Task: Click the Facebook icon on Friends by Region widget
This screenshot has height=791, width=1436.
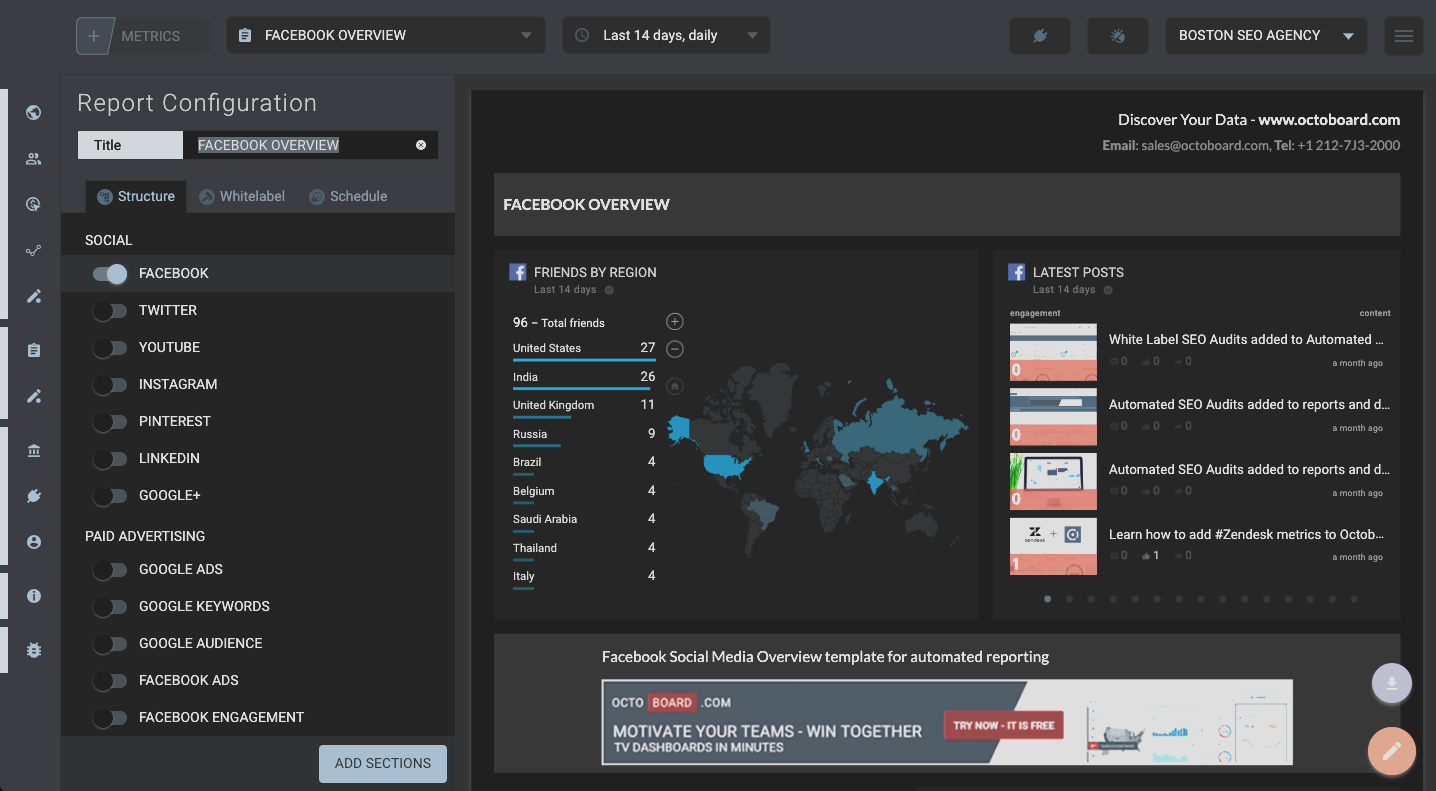Action: [518, 272]
